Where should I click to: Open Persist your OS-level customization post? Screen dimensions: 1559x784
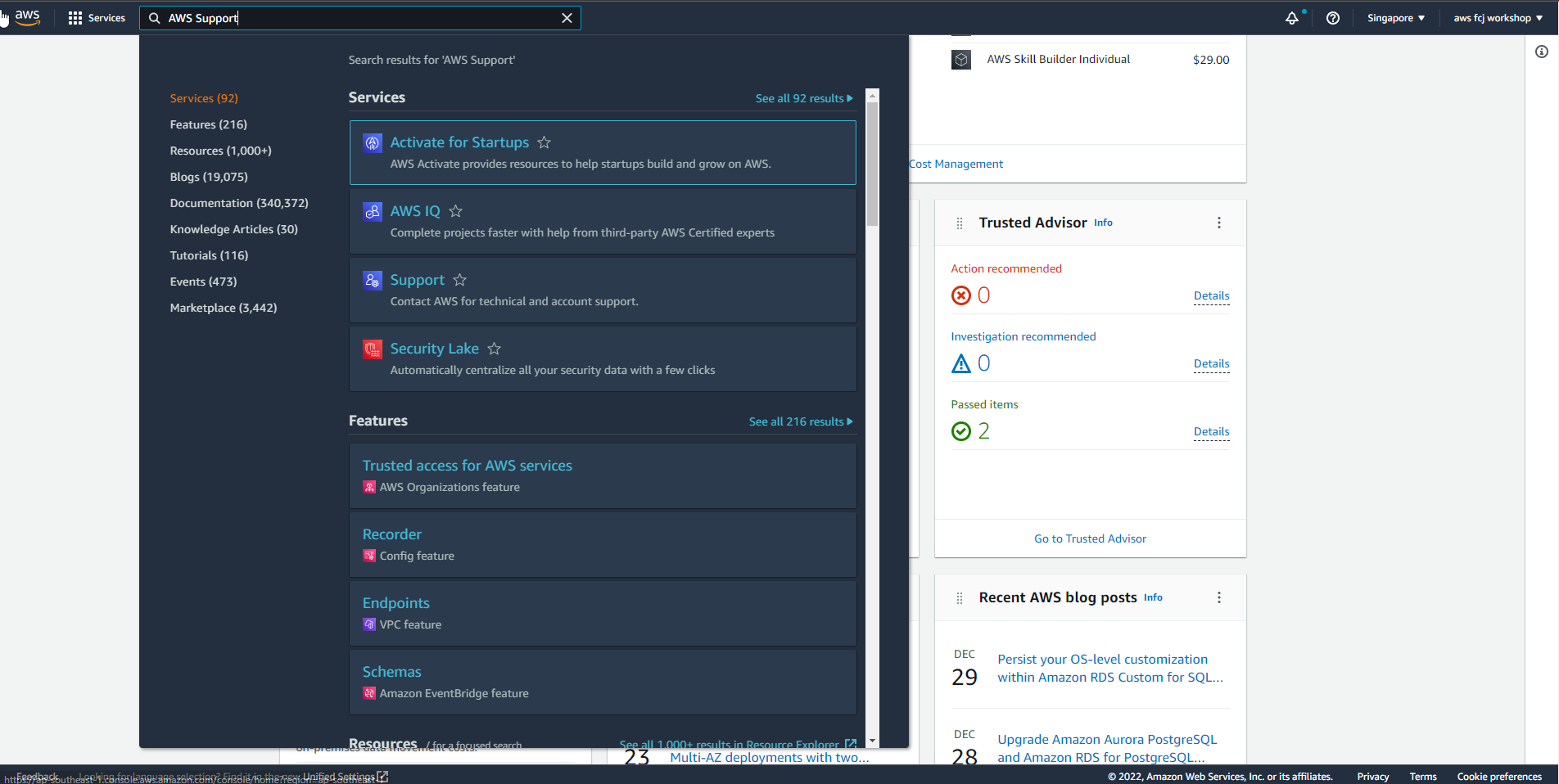coord(1110,669)
